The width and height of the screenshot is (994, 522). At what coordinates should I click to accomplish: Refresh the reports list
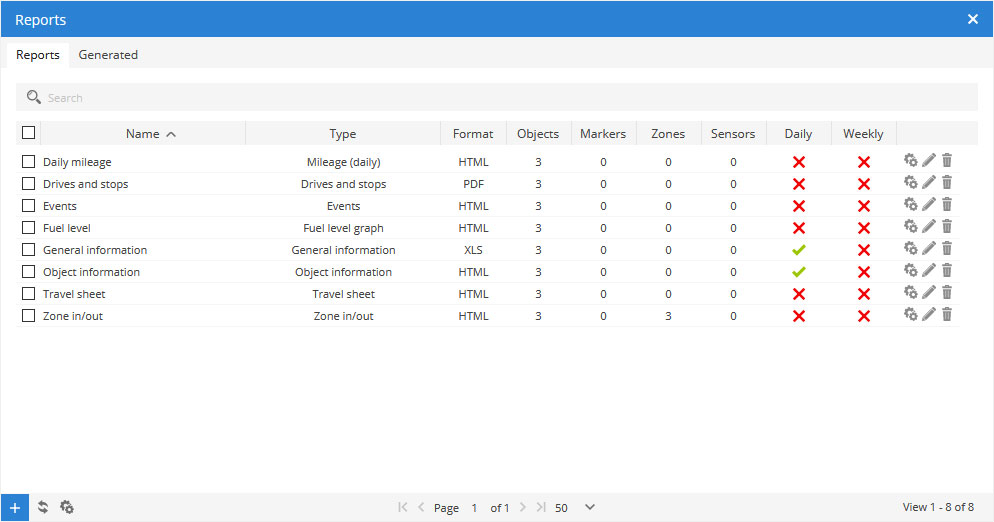[x=42, y=507]
